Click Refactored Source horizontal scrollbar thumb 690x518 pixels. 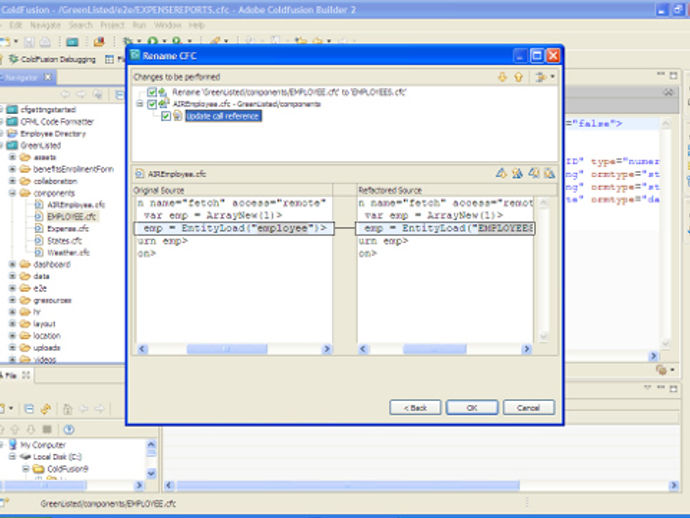(434, 349)
